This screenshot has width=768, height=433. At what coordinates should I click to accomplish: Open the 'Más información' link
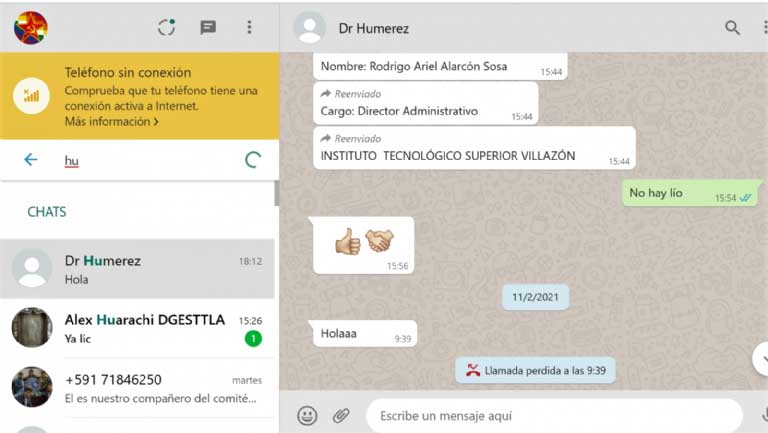pos(111,122)
